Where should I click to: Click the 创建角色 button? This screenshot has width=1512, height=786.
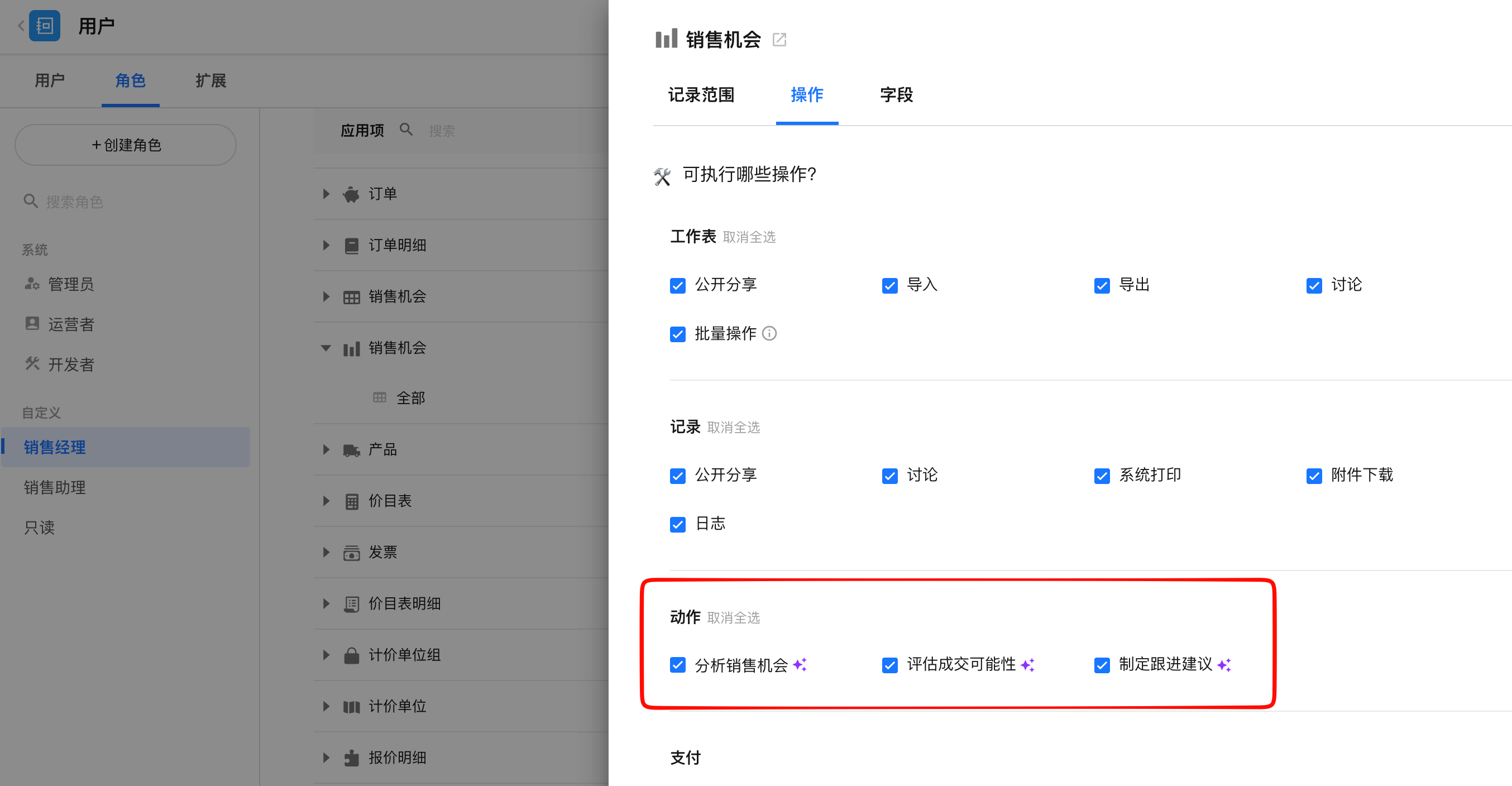(x=126, y=145)
